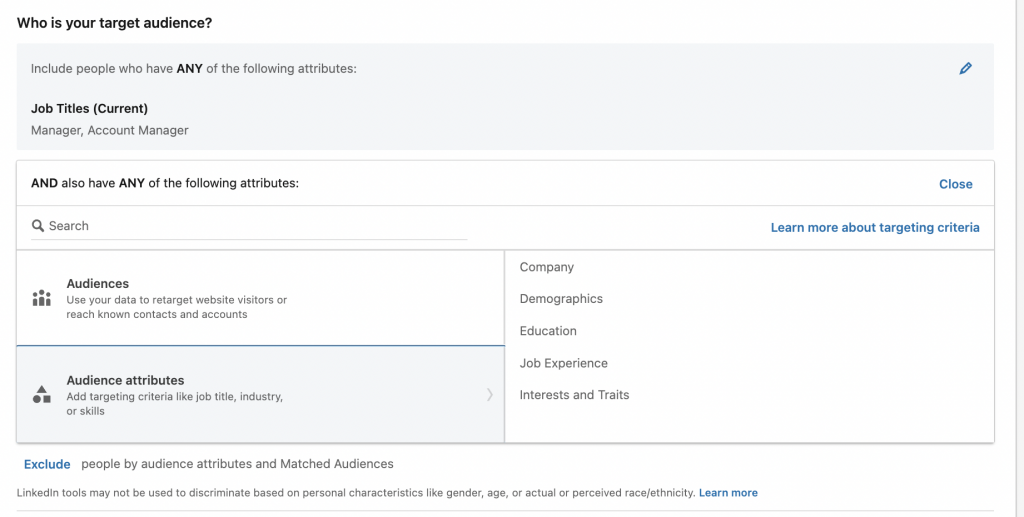
Task: Choose the Job Experience category
Action: pos(563,363)
